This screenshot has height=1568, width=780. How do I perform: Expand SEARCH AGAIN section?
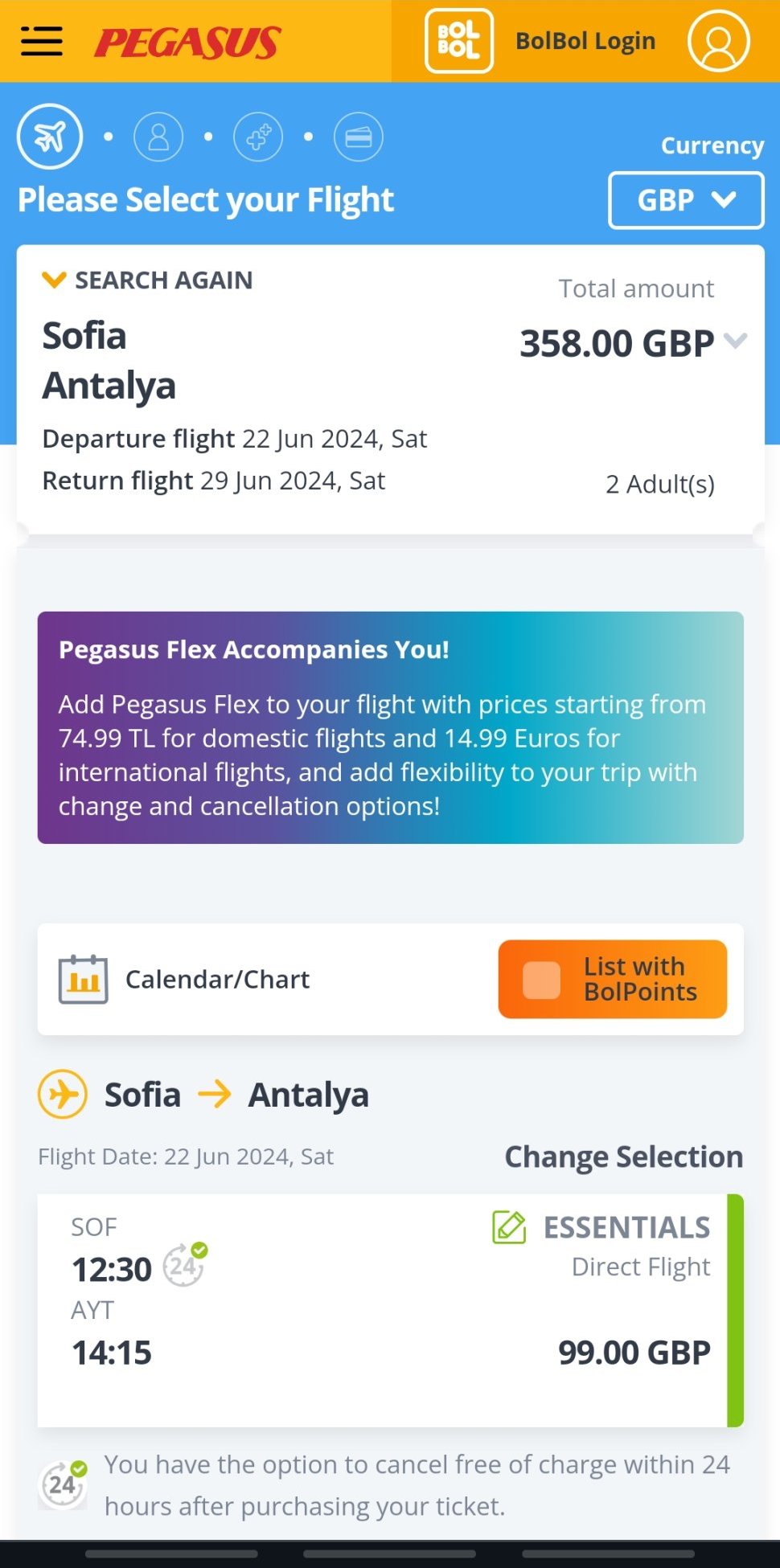click(x=148, y=280)
